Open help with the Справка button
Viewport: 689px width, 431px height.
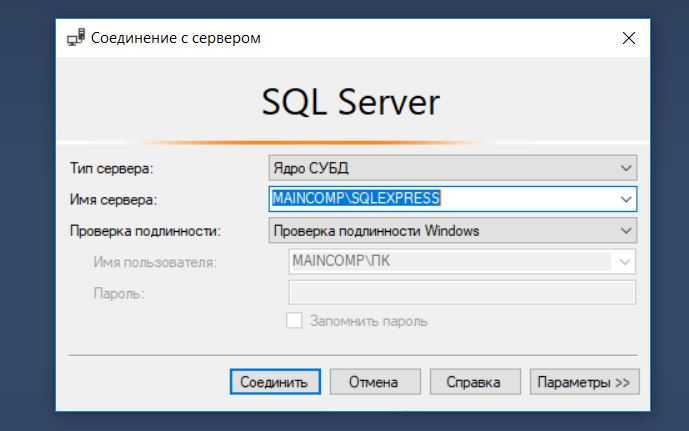click(x=475, y=382)
